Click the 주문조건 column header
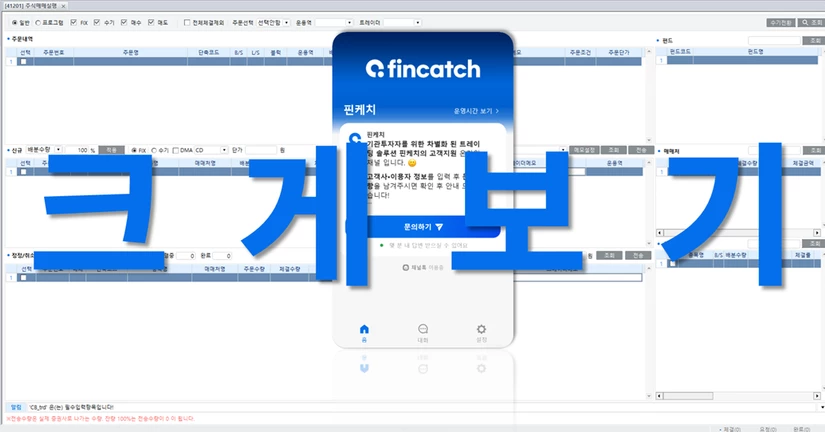 (x=580, y=53)
